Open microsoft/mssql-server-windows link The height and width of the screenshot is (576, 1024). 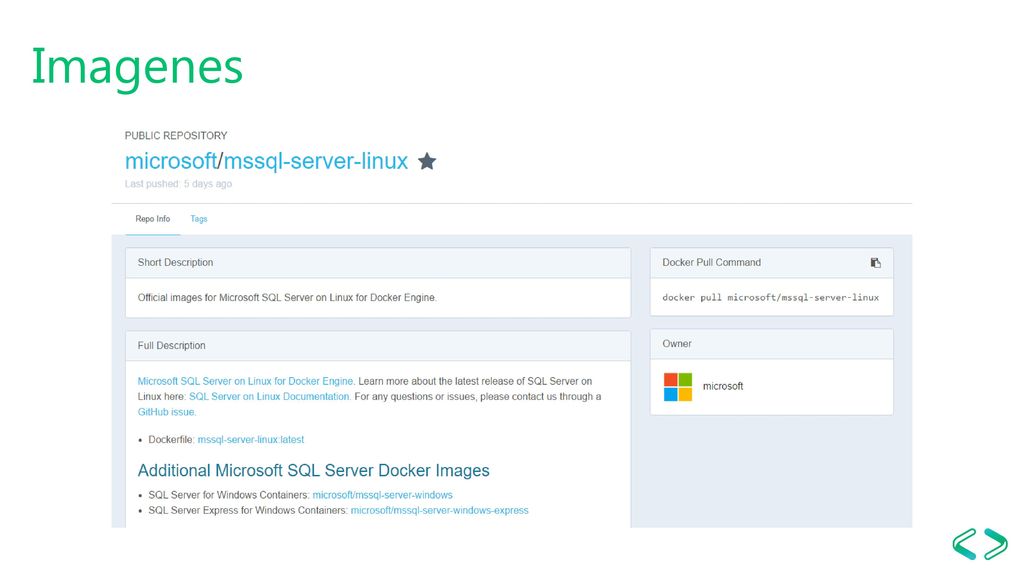click(x=383, y=495)
